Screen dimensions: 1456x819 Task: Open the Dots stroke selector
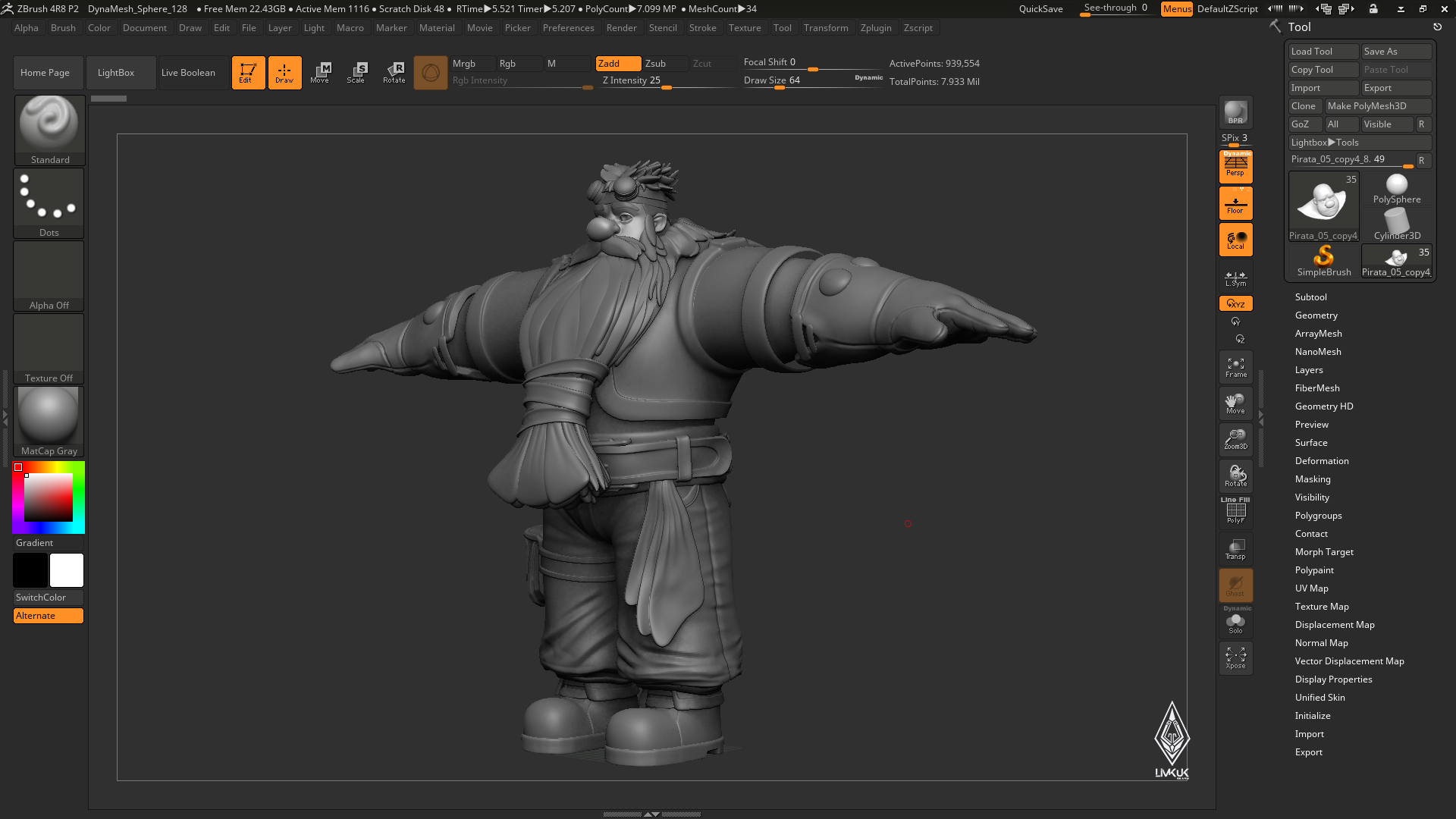[x=49, y=202]
